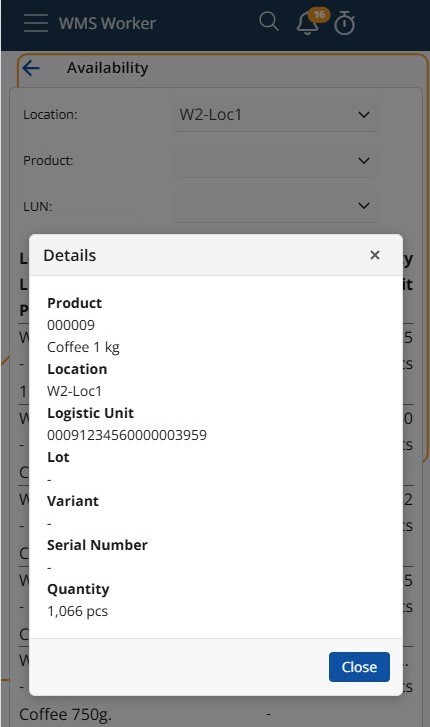The height and width of the screenshot is (727, 430).
Task: Open the Product filter dropdown
Action: tap(276, 160)
